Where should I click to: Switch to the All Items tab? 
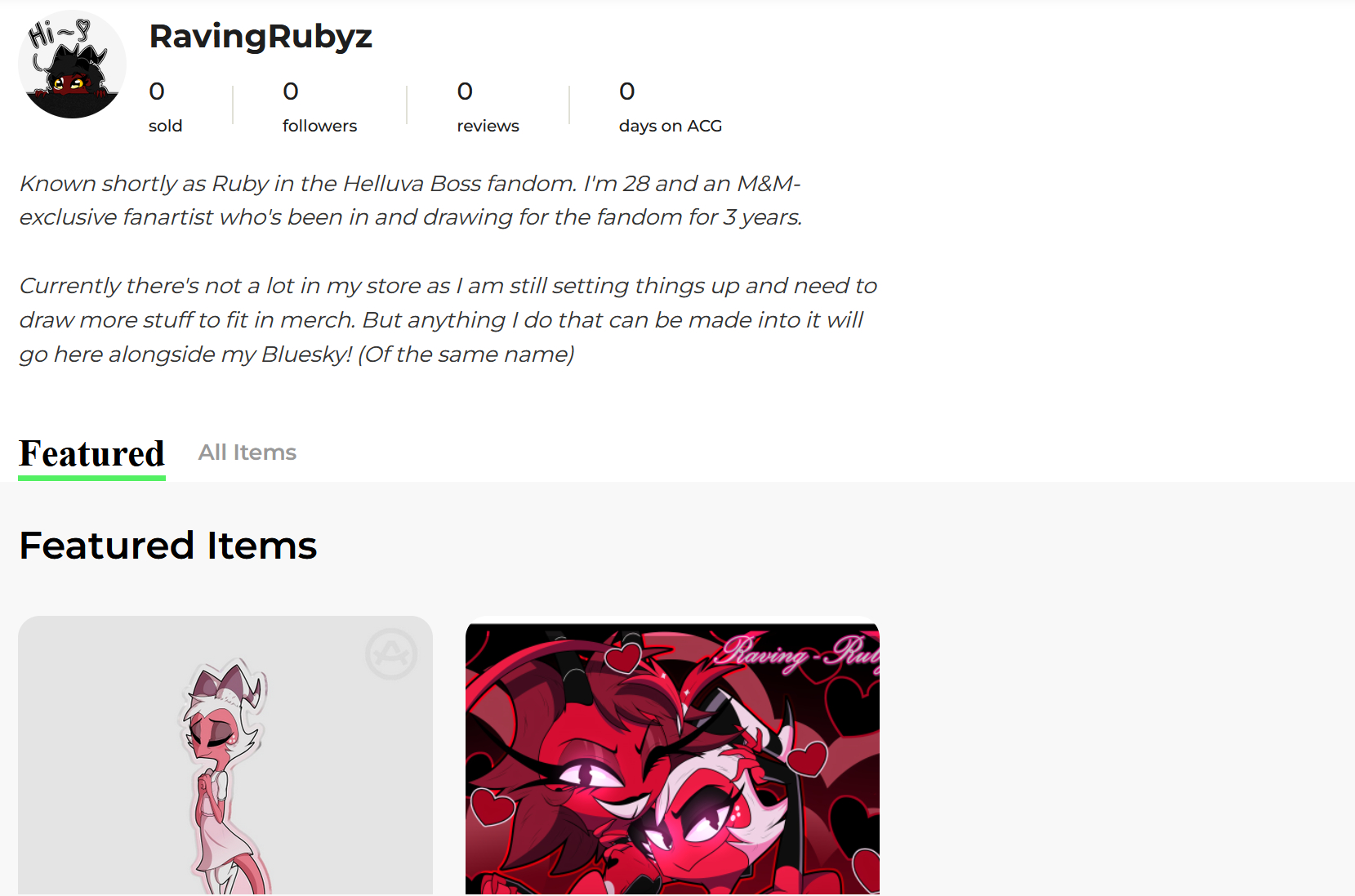click(247, 452)
